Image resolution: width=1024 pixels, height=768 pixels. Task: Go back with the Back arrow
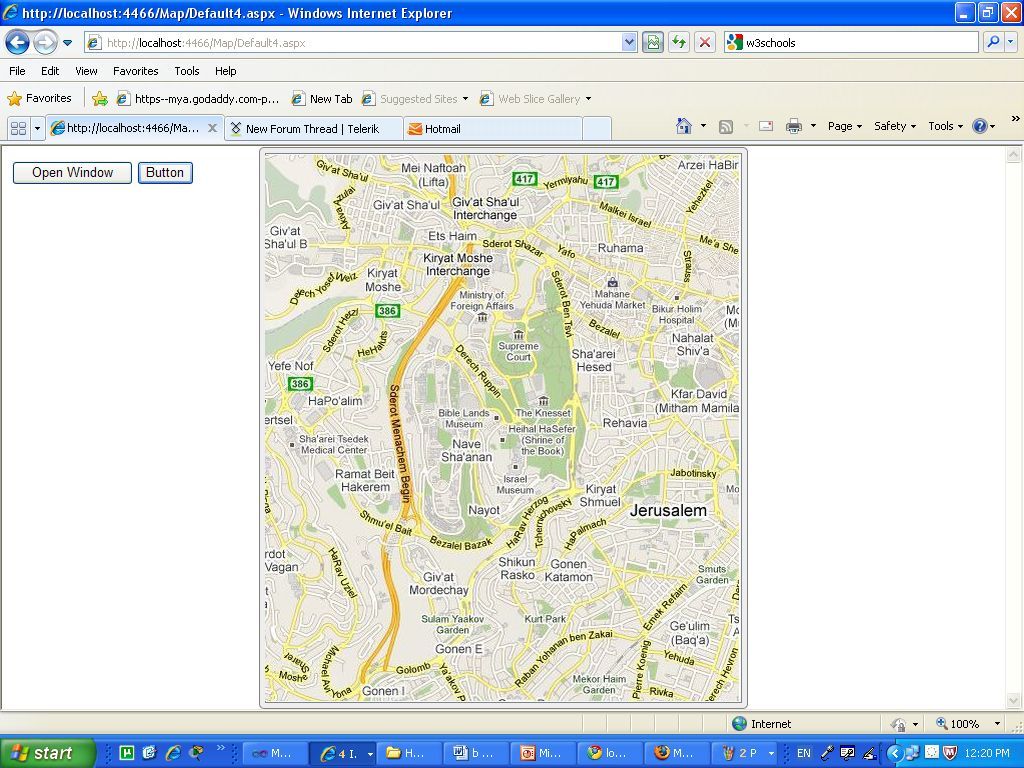(17, 43)
